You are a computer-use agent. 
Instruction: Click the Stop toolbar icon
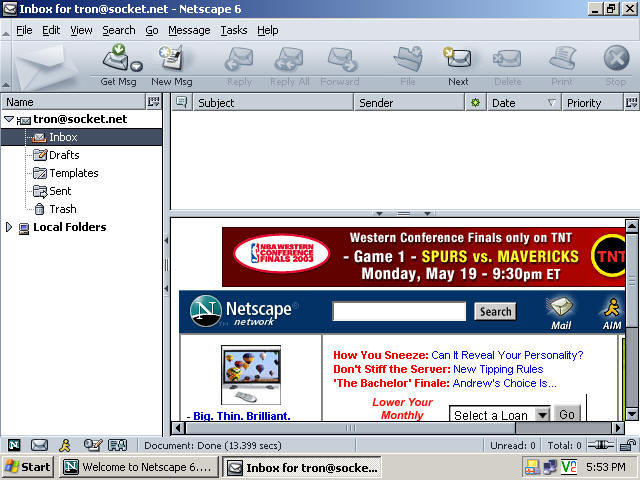(x=616, y=58)
